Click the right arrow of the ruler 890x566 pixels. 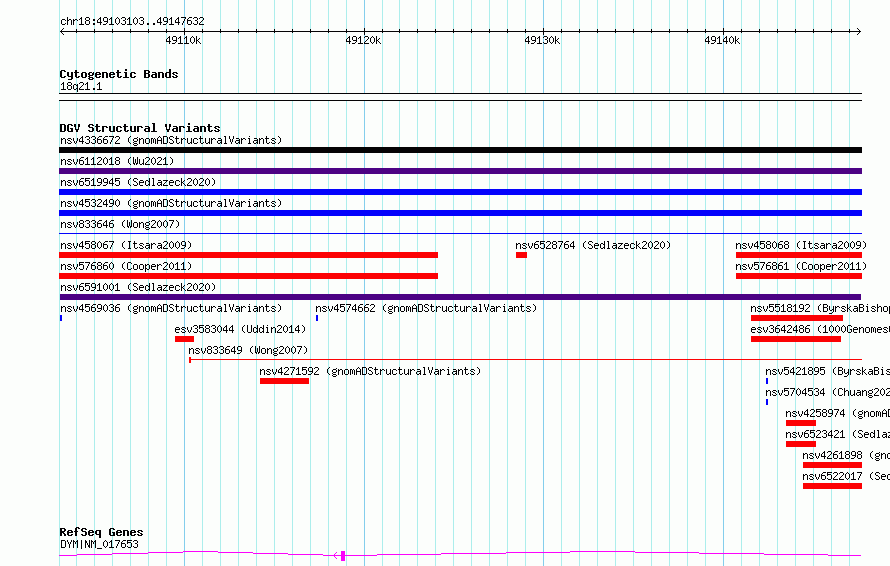858,31
